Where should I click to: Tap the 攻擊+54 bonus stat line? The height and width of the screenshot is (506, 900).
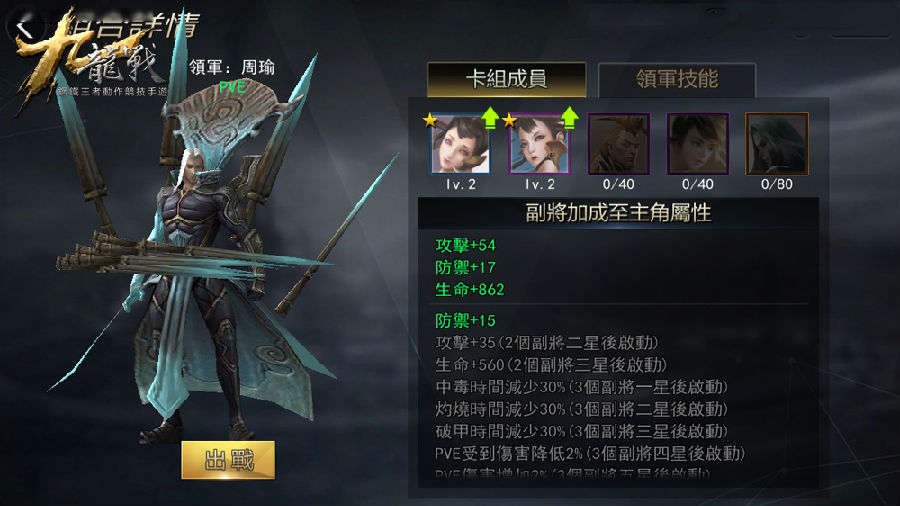click(x=465, y=246)
